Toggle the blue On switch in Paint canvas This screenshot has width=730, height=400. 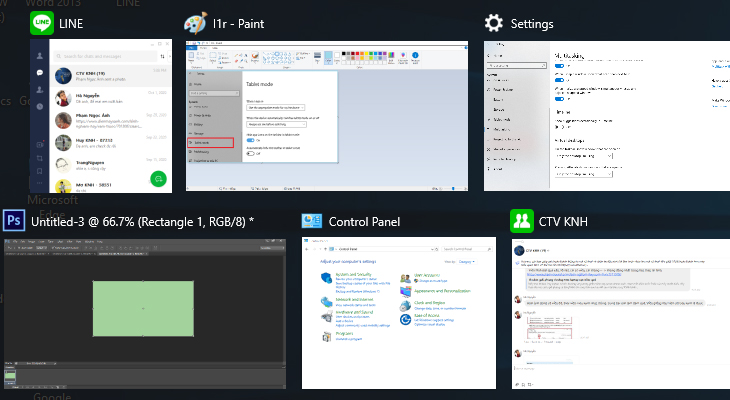(250, 140)
